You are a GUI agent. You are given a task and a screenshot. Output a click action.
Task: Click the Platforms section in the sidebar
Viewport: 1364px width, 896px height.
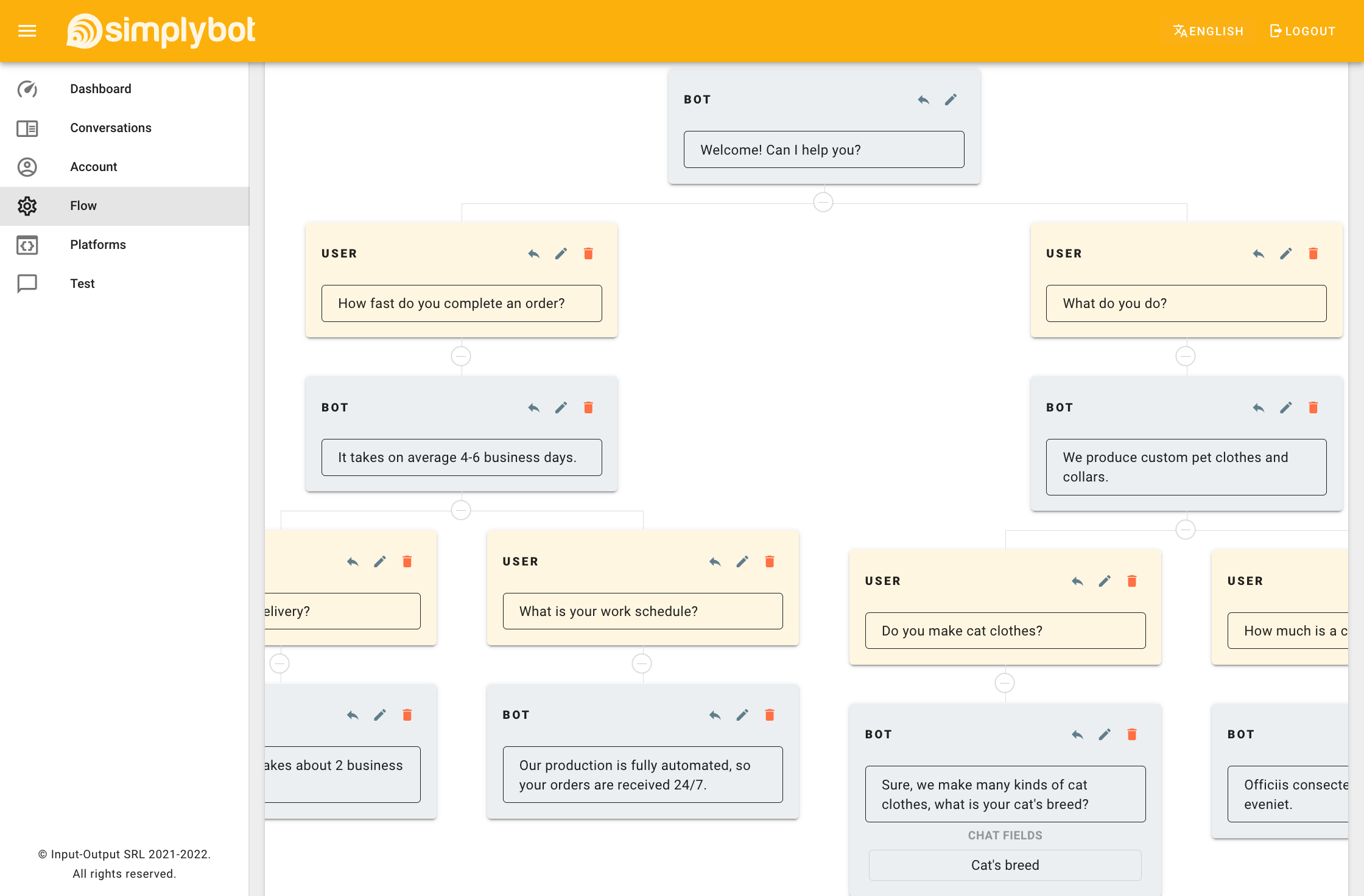click(x=98, y=244)
